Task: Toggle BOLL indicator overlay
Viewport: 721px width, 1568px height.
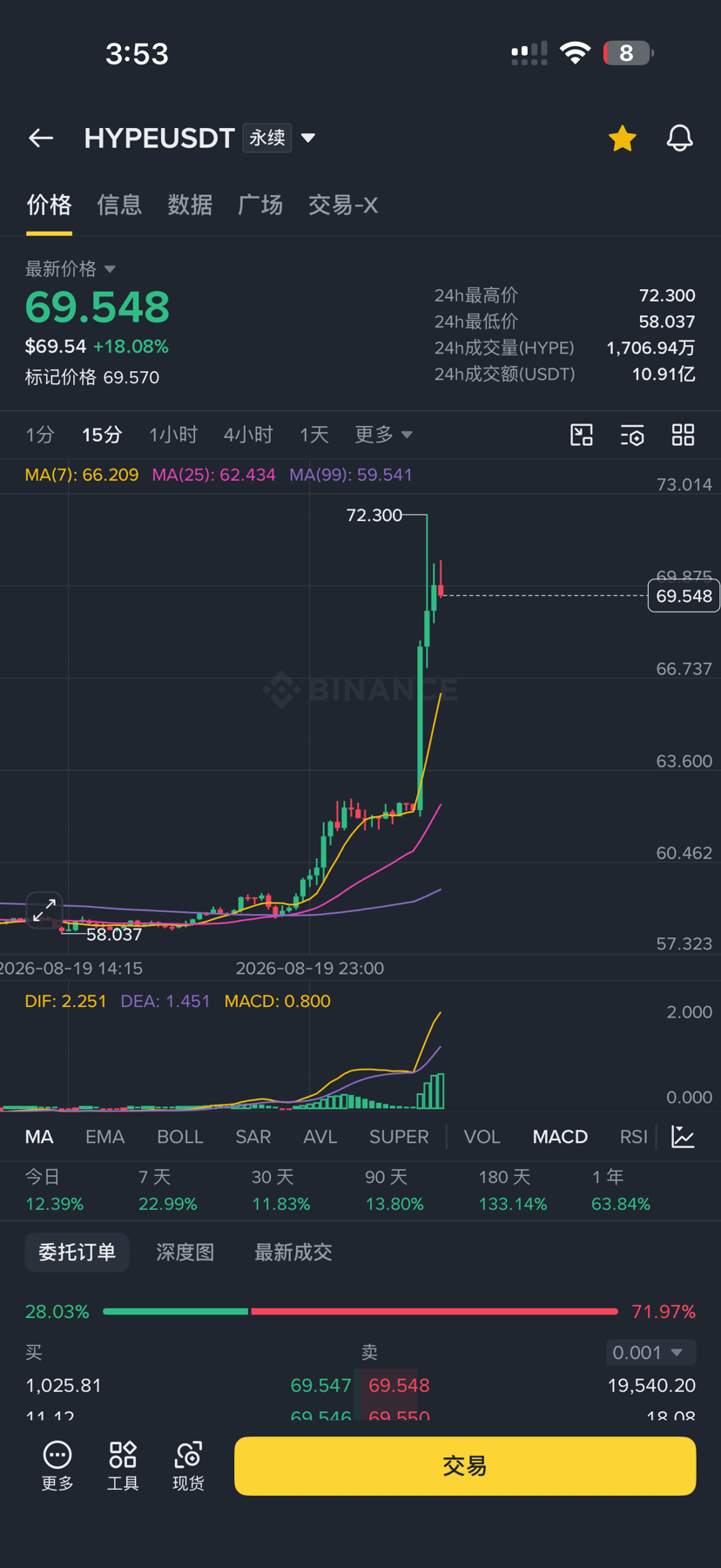Action: [180, 1137]
